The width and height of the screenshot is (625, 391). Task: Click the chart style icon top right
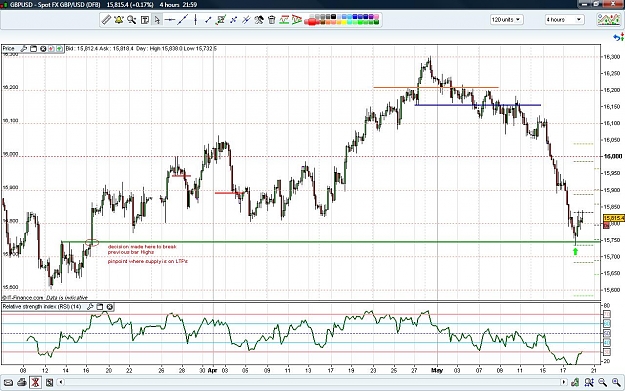click(x=608, y=20)
